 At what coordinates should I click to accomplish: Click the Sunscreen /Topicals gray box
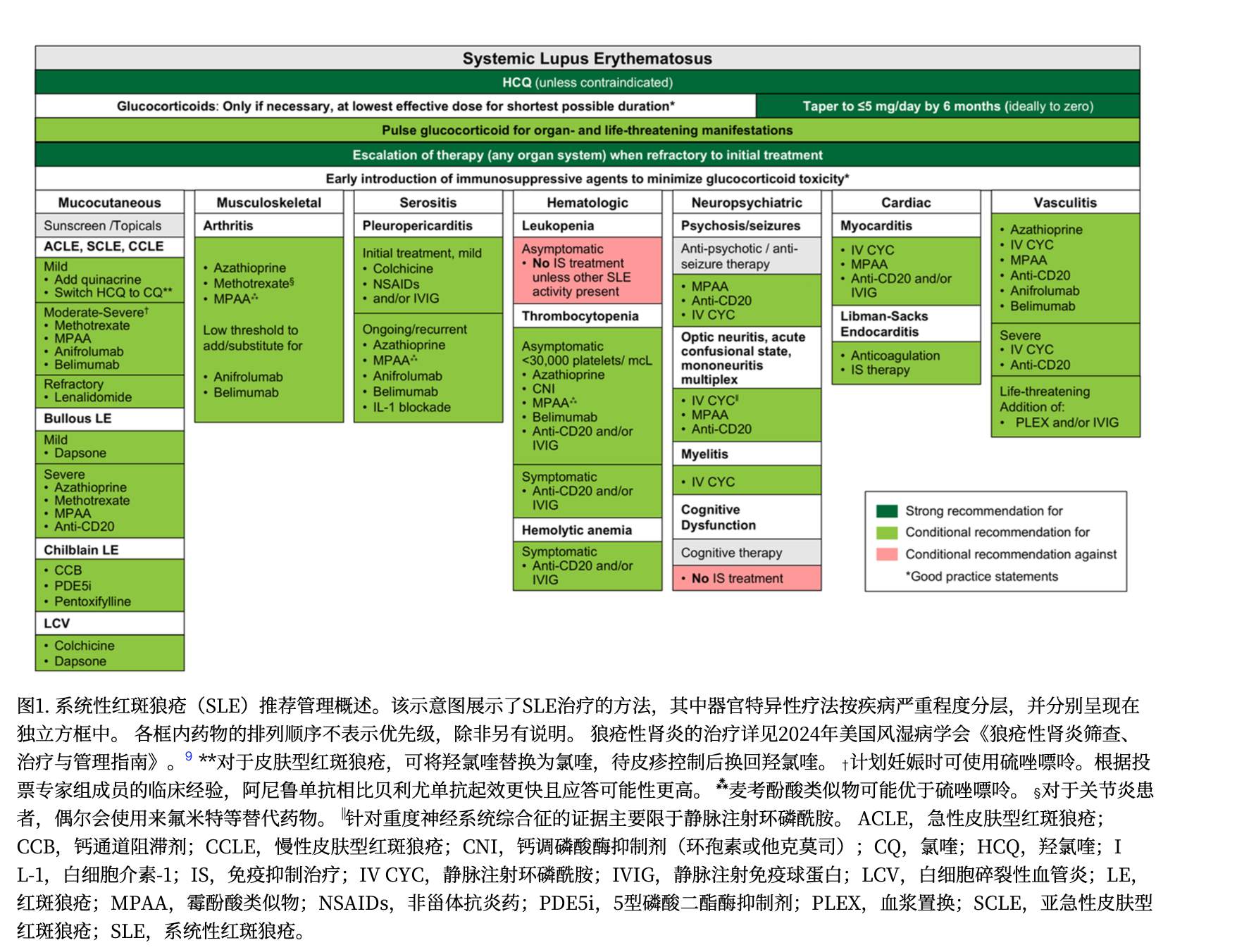pyautogui.click(x=109, y=225)
